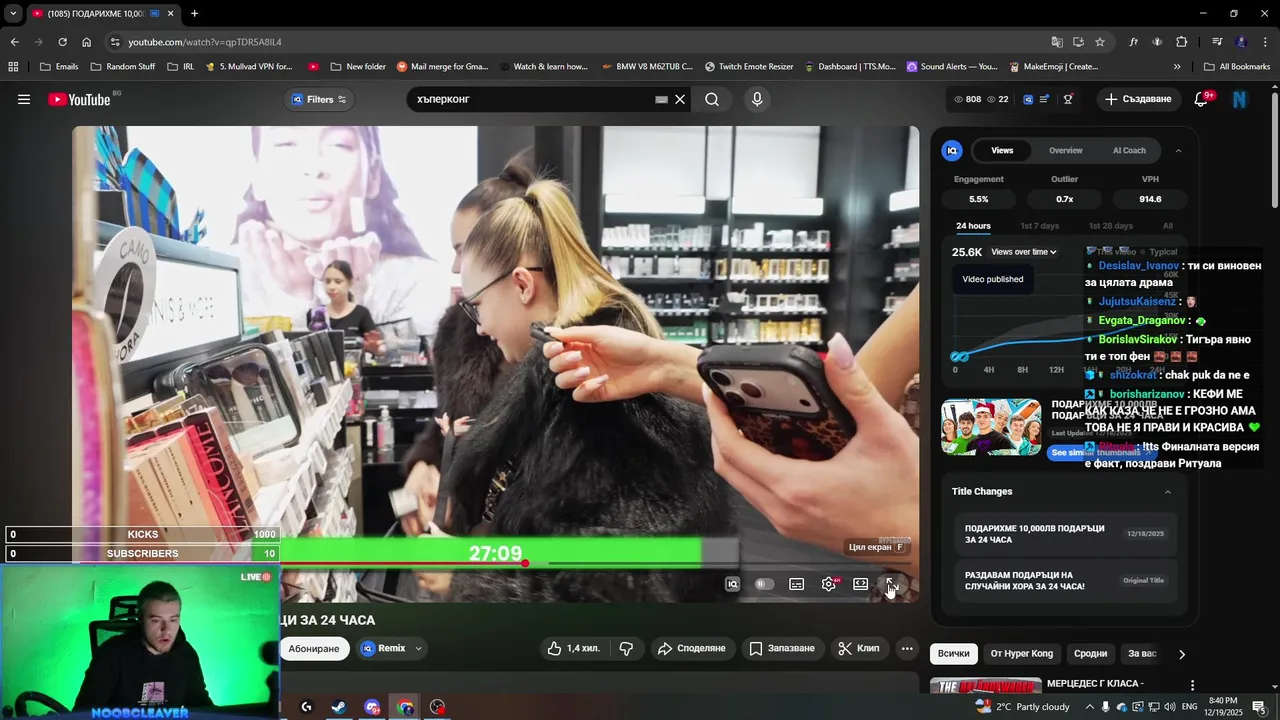Click the vidIQ list icon in header

pos(1044,99)
